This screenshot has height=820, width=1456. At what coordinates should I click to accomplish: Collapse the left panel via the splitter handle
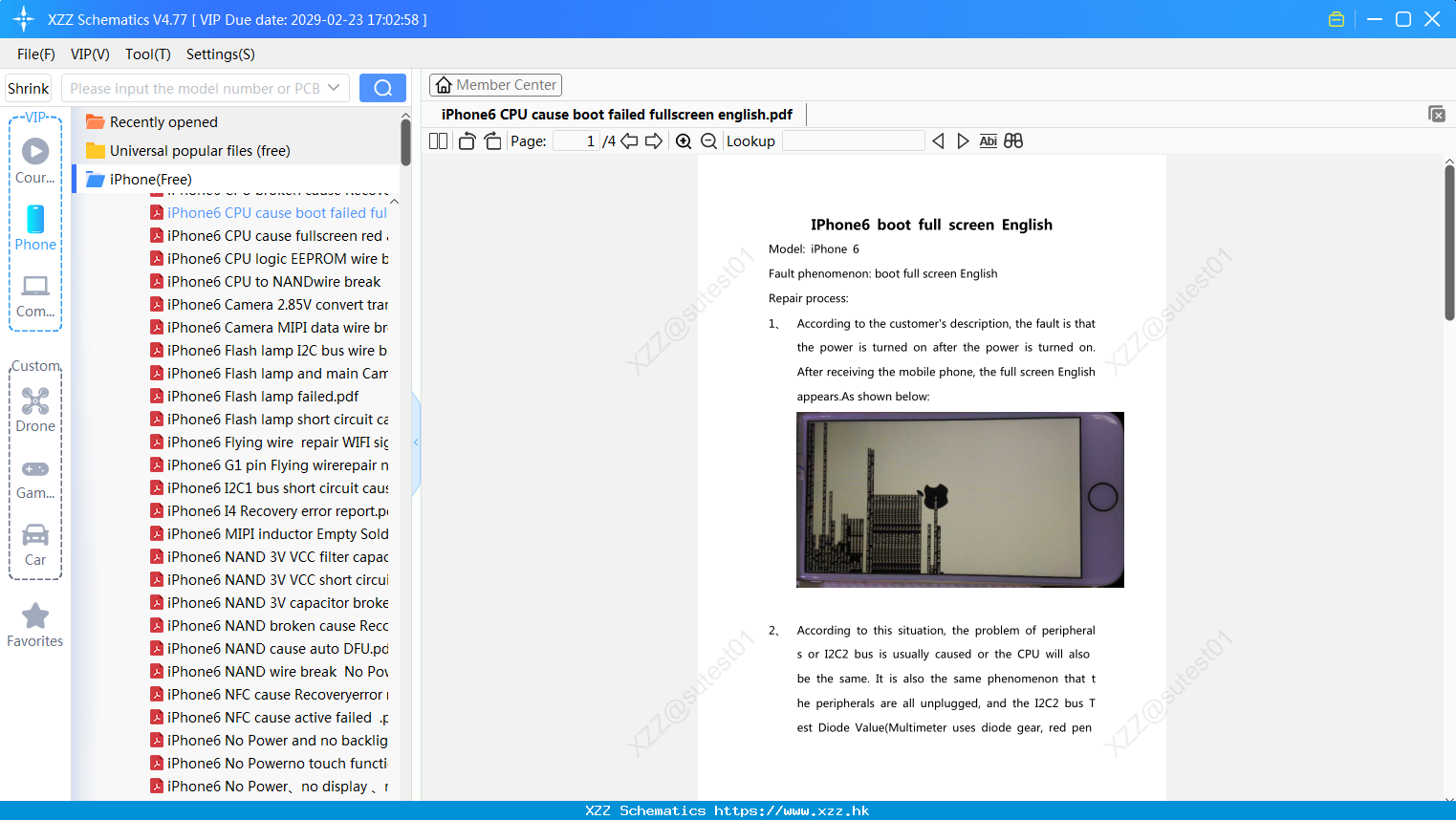[416, 442]
